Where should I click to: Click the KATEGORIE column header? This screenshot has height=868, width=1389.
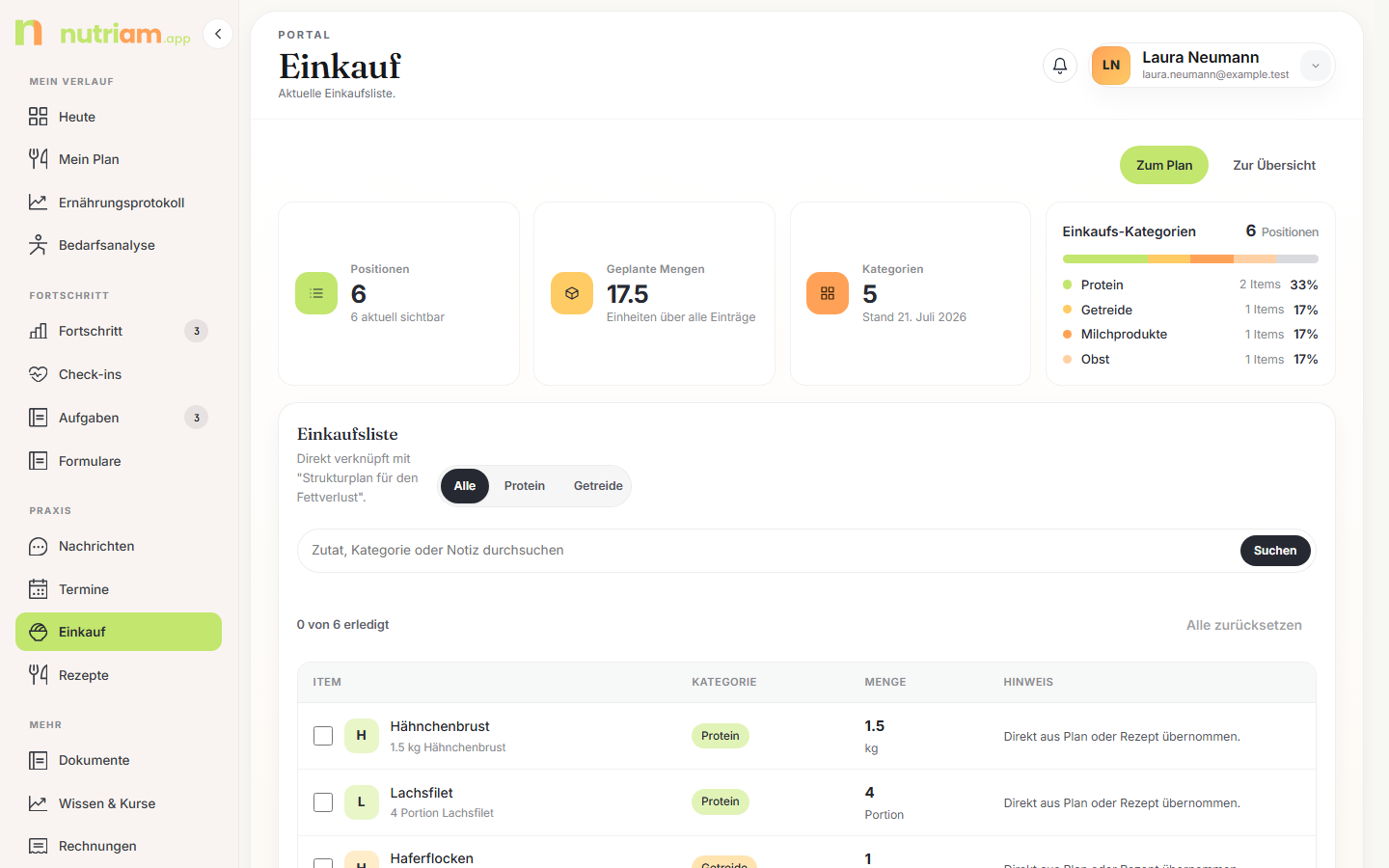point(724,682)
